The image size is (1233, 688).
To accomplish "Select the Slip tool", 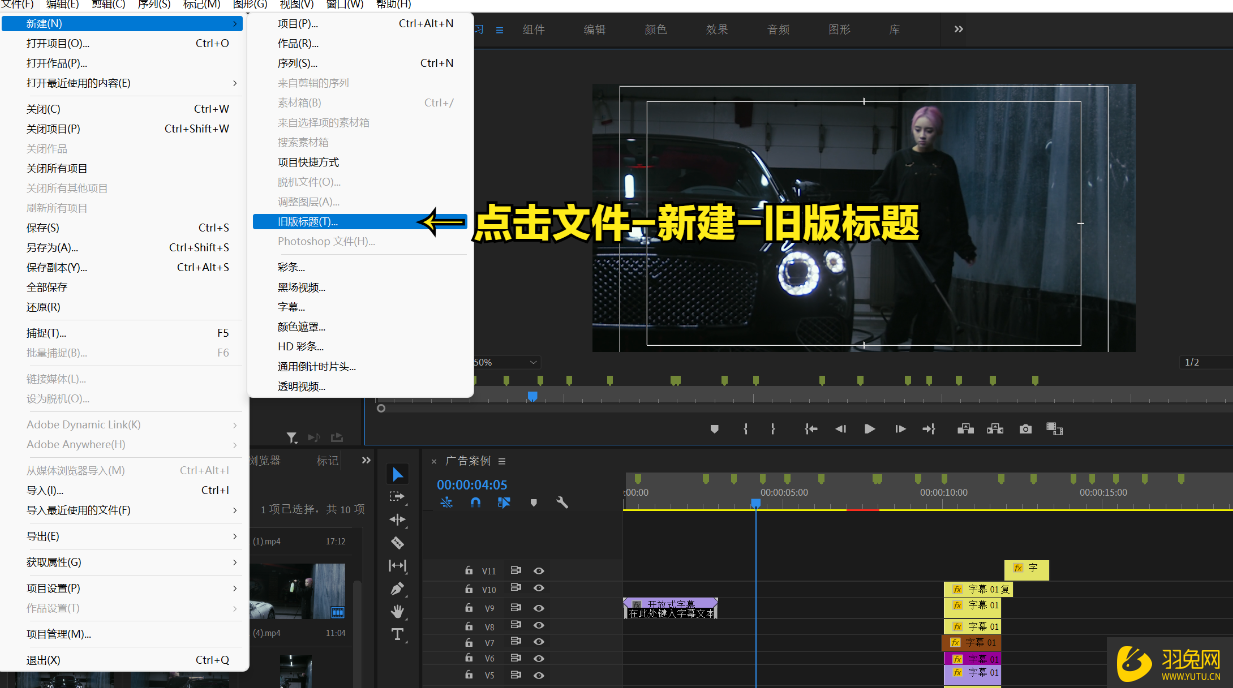I will 397,565.
